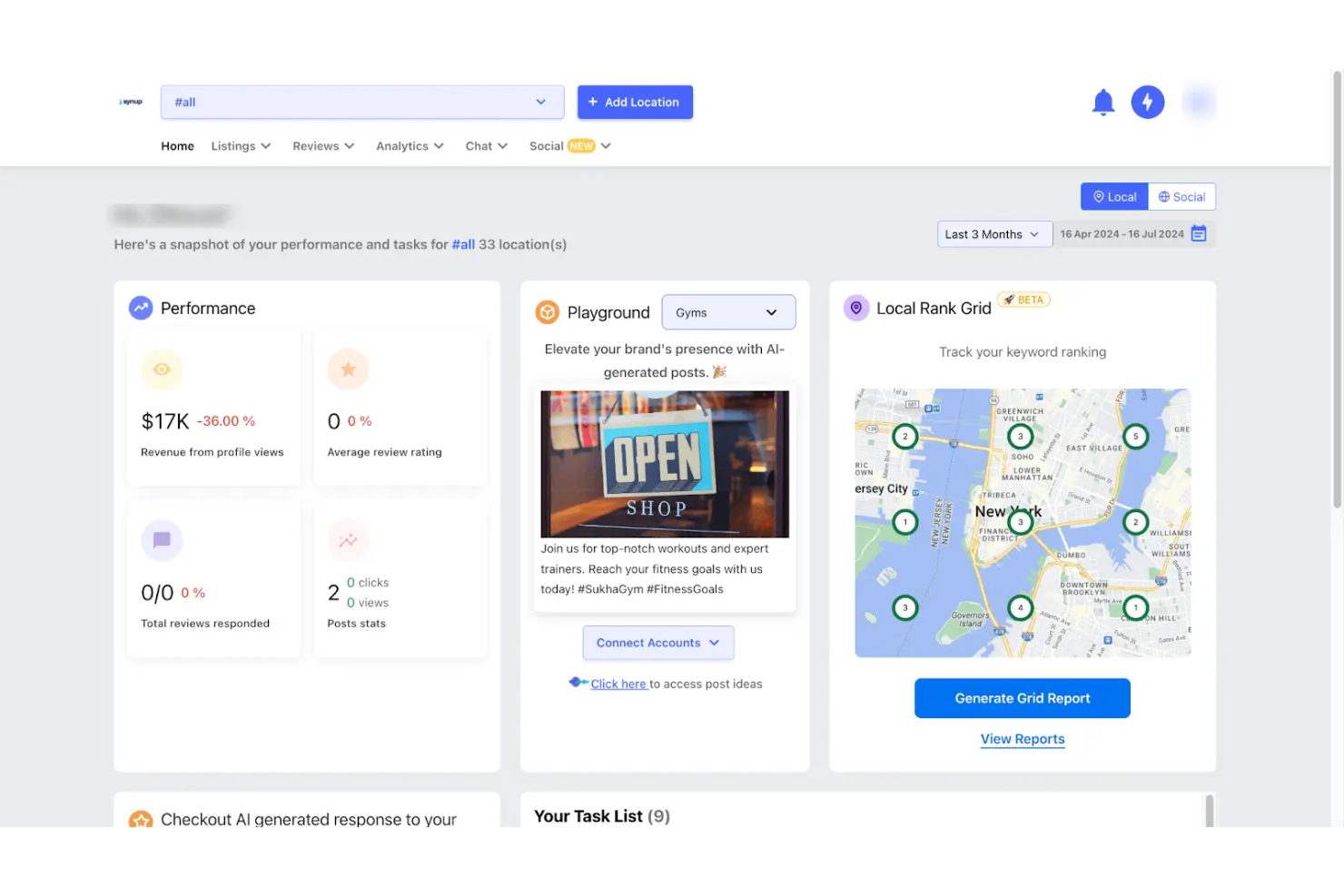Click the lightning quick-actions icon
1344x896 pixels.
(1148, 102)
